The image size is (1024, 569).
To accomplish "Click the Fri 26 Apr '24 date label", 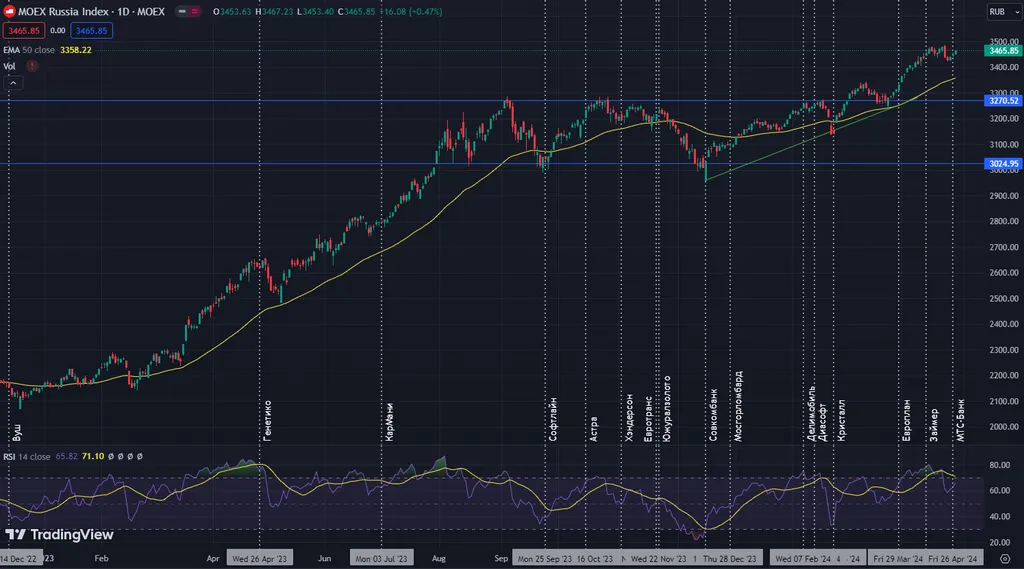I will pyautogui.click(x=953, y=559).
